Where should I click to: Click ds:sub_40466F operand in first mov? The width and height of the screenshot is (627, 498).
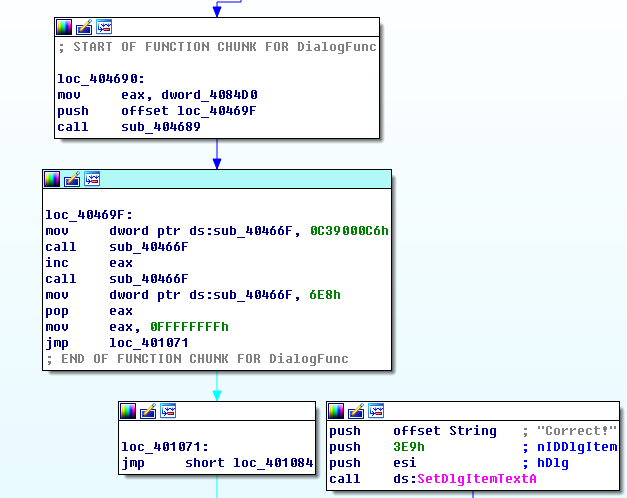(x=241, y=231)
